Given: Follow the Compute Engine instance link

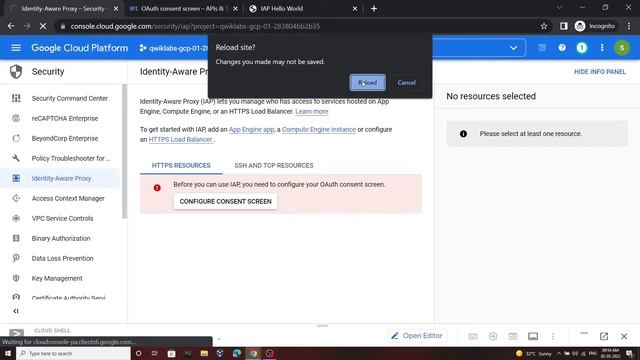Looking at the screenshot, I should [319, 129].
